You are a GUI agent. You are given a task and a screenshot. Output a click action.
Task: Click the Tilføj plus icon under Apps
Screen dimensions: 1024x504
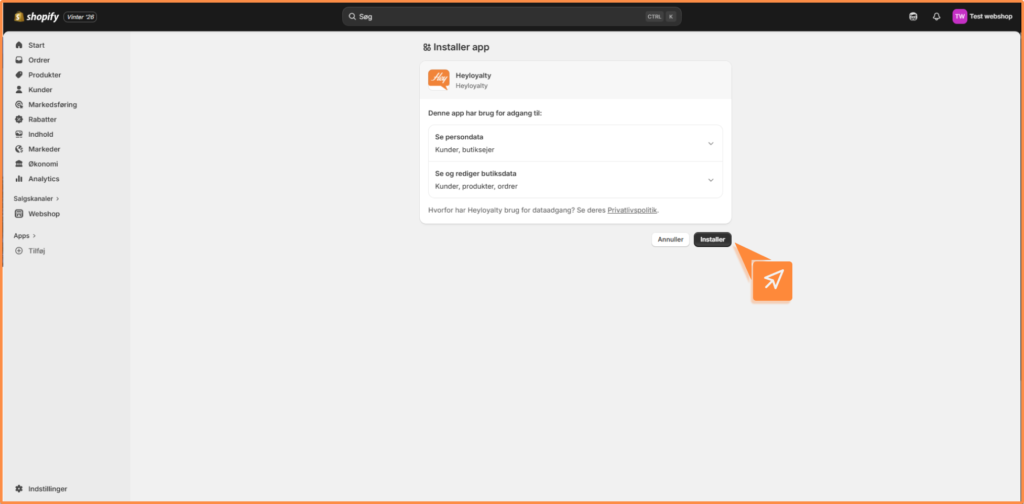(x=19, y=250)
